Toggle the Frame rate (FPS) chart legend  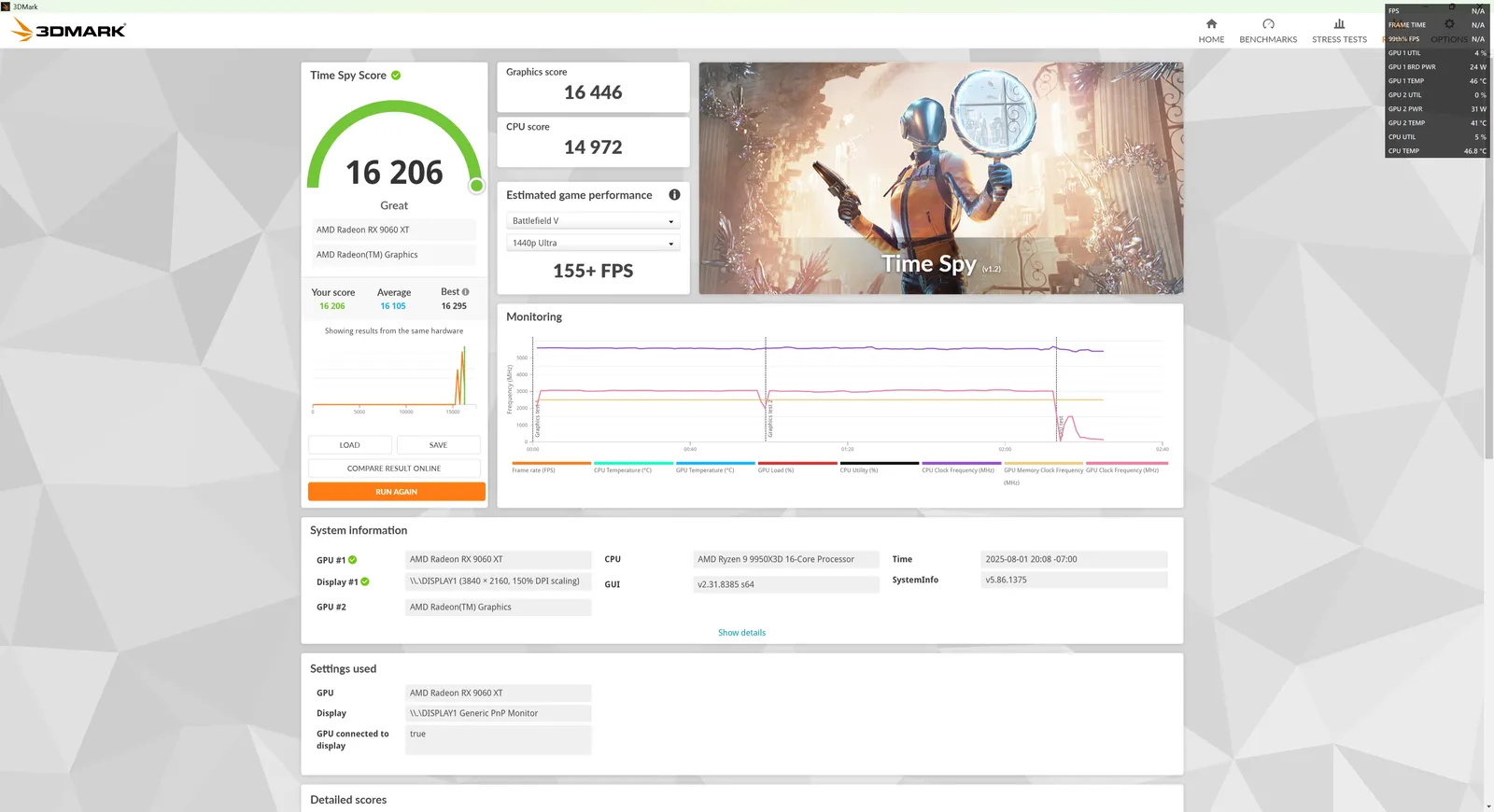pos(551,467)
